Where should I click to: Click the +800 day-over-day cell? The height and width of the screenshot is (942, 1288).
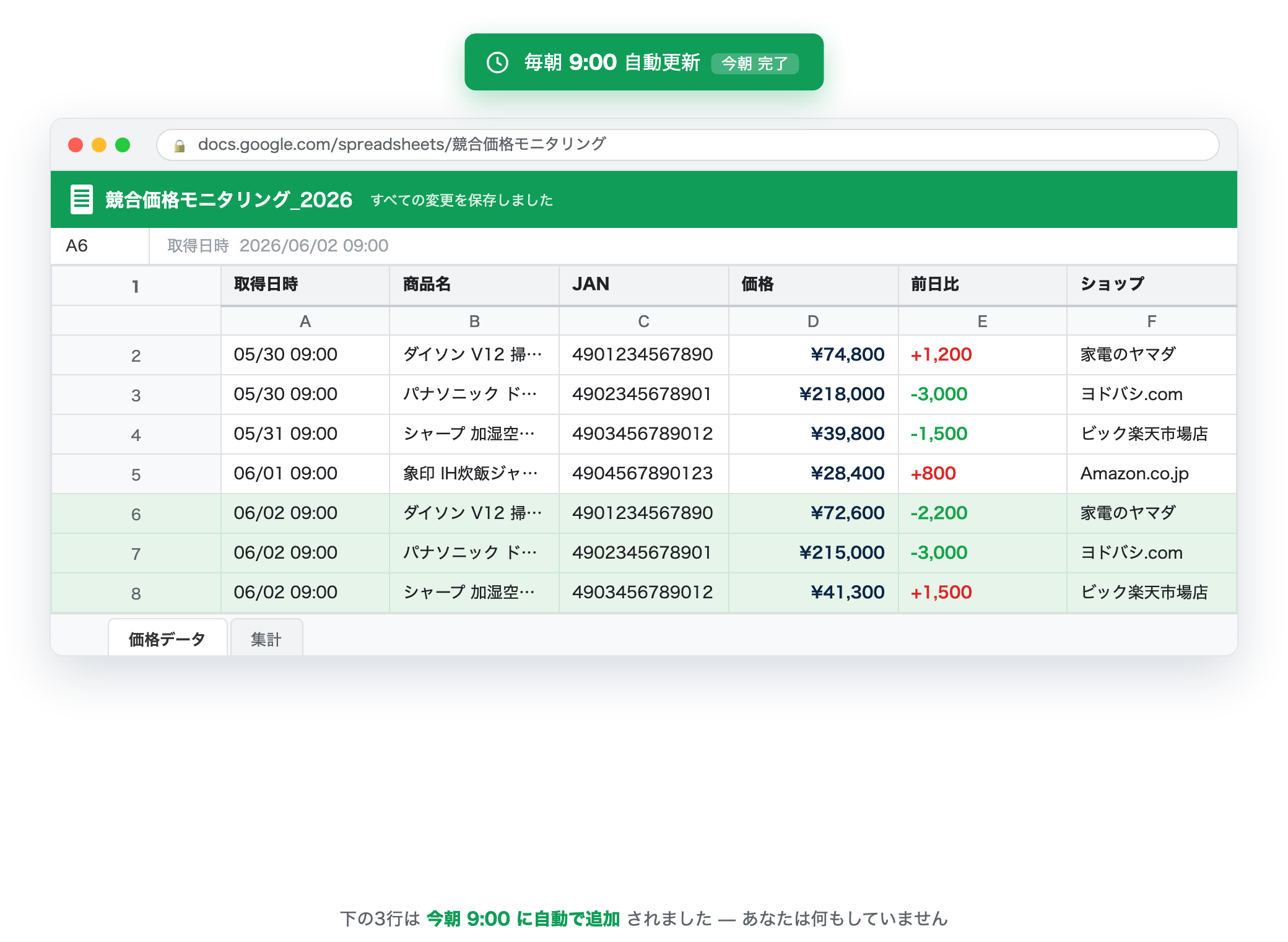[x=982, y=474]
